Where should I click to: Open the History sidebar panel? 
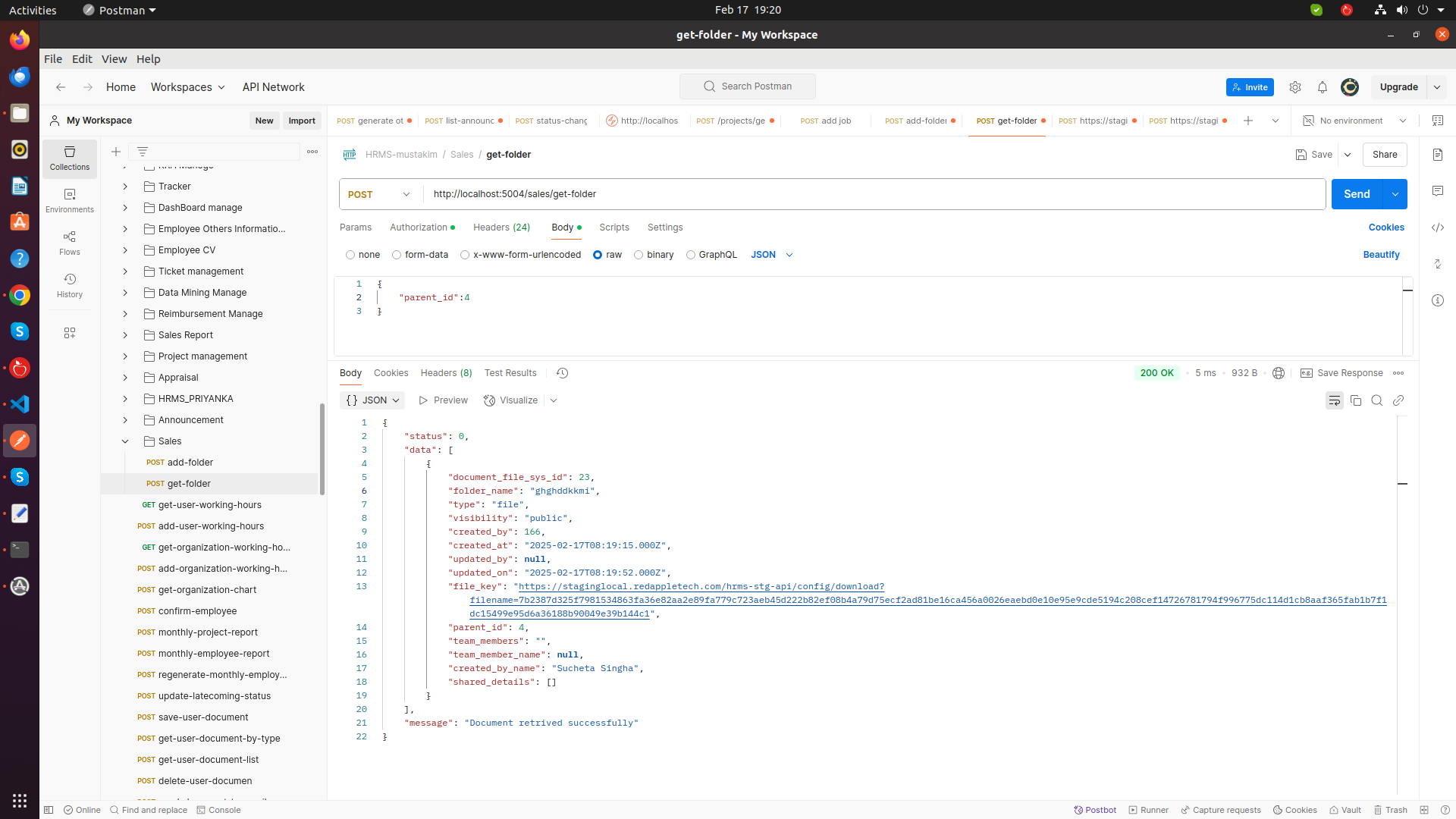pyautogui.click(x=70, y=286)
